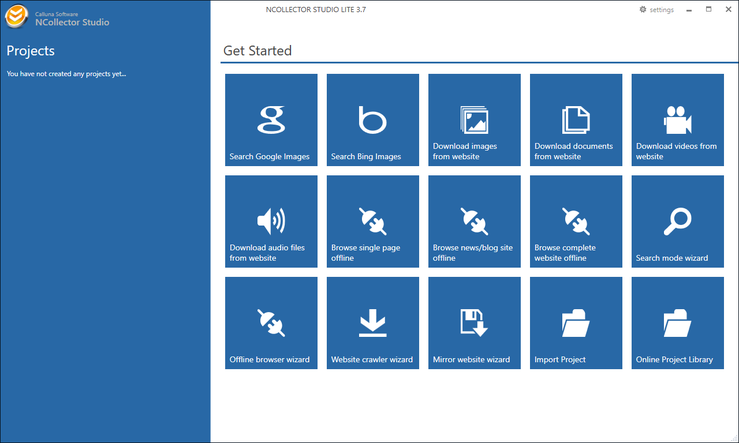Screen dimensions: 739x443
Task: Open the Search Google Images tile
Action: (x=271, y=120)
